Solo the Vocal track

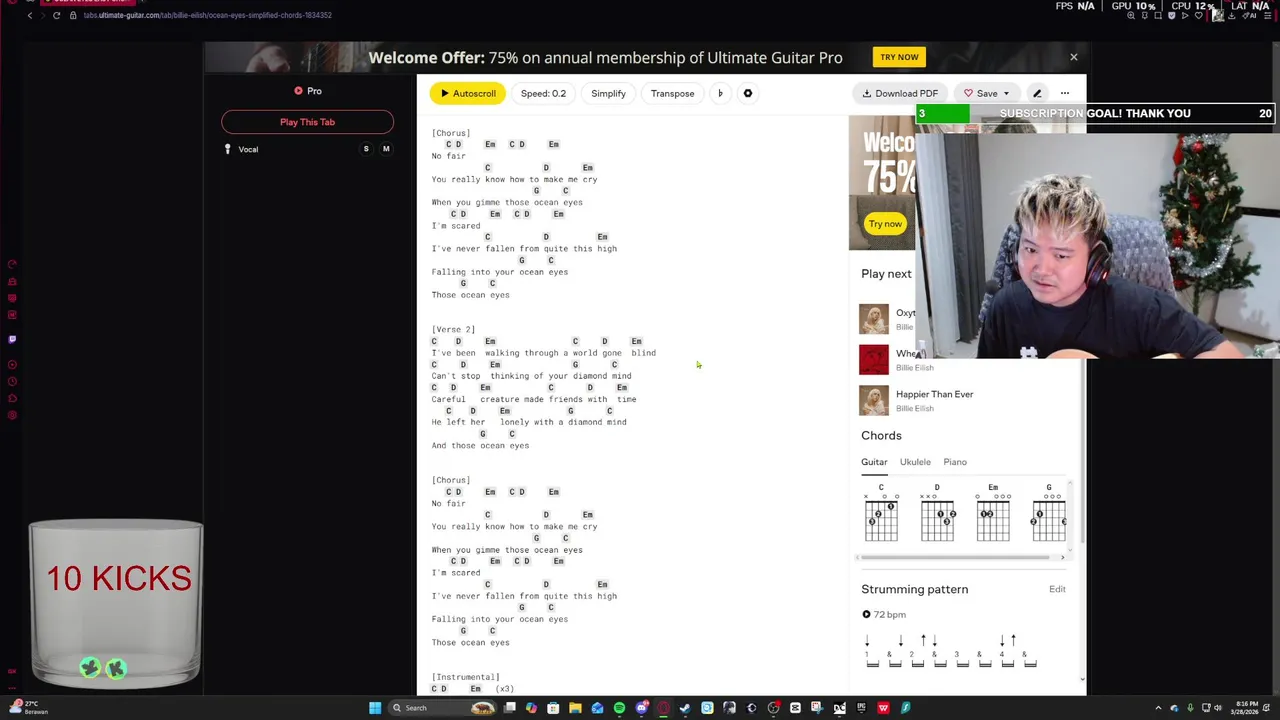(x=366, y=149)
